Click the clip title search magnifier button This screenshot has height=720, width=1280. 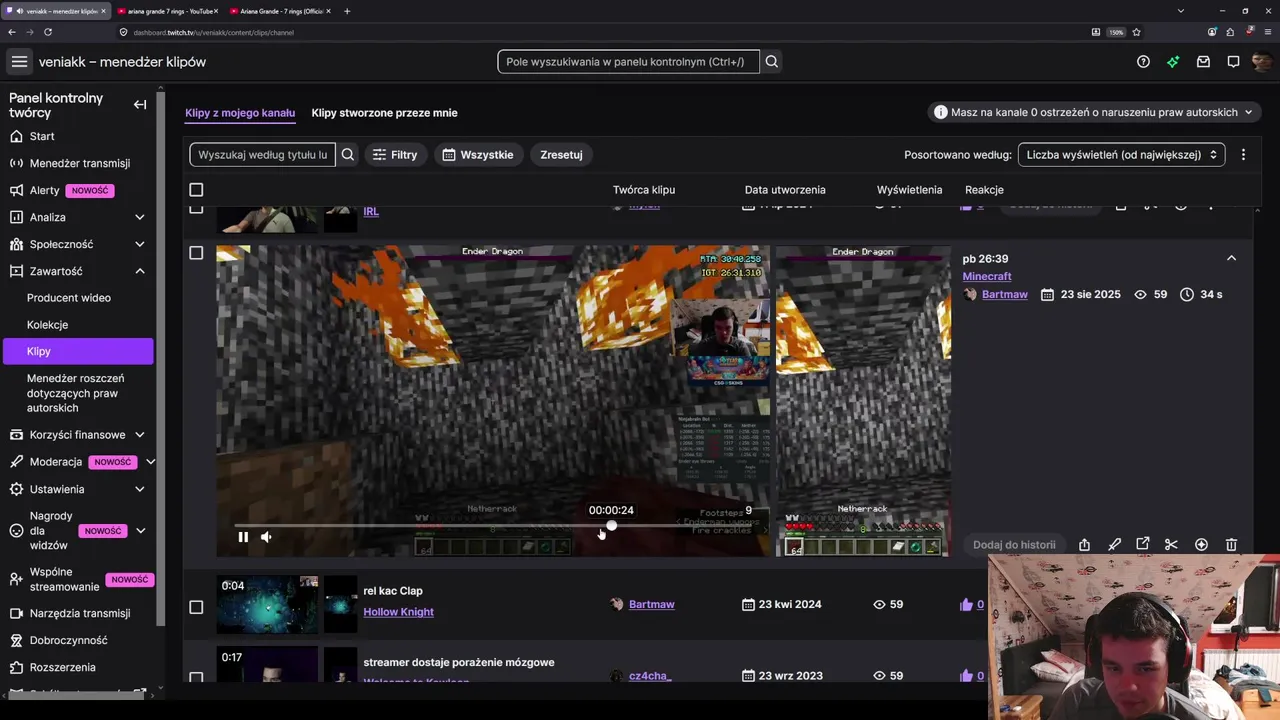348,155
